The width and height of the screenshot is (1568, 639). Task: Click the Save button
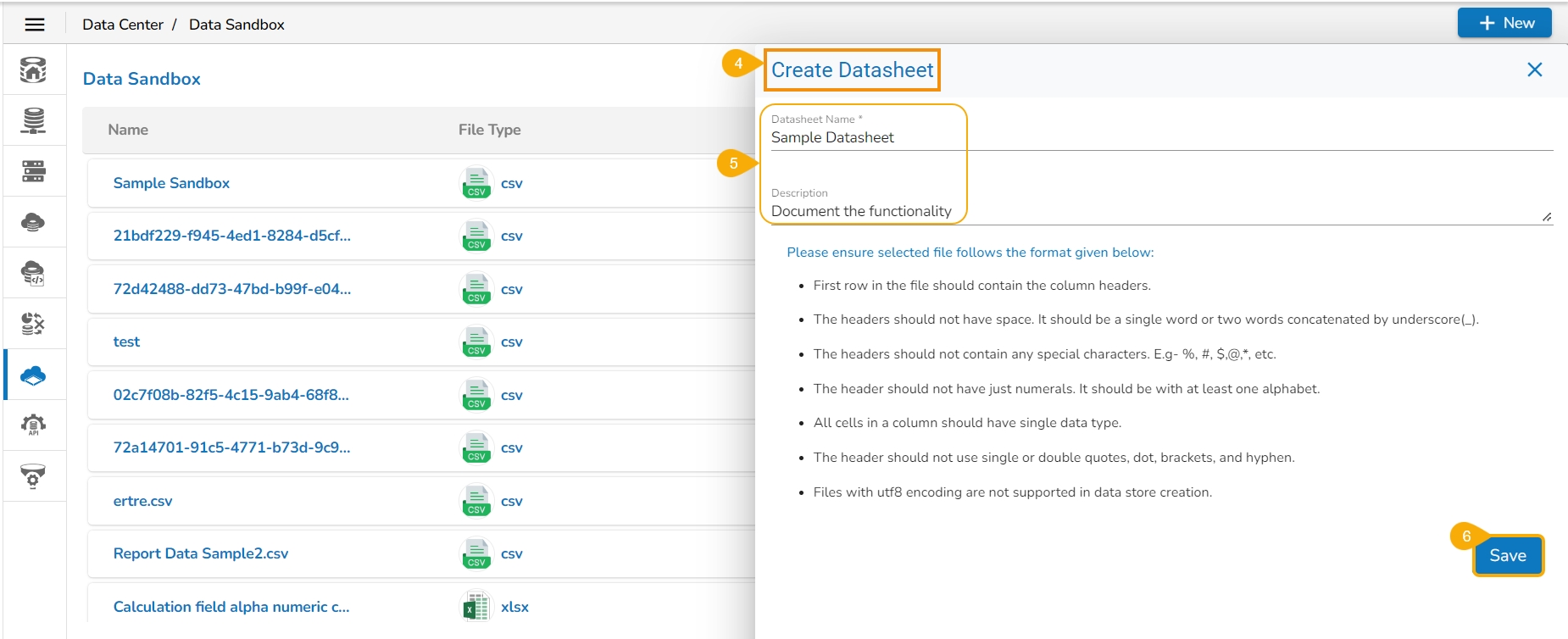point(1507,556)
